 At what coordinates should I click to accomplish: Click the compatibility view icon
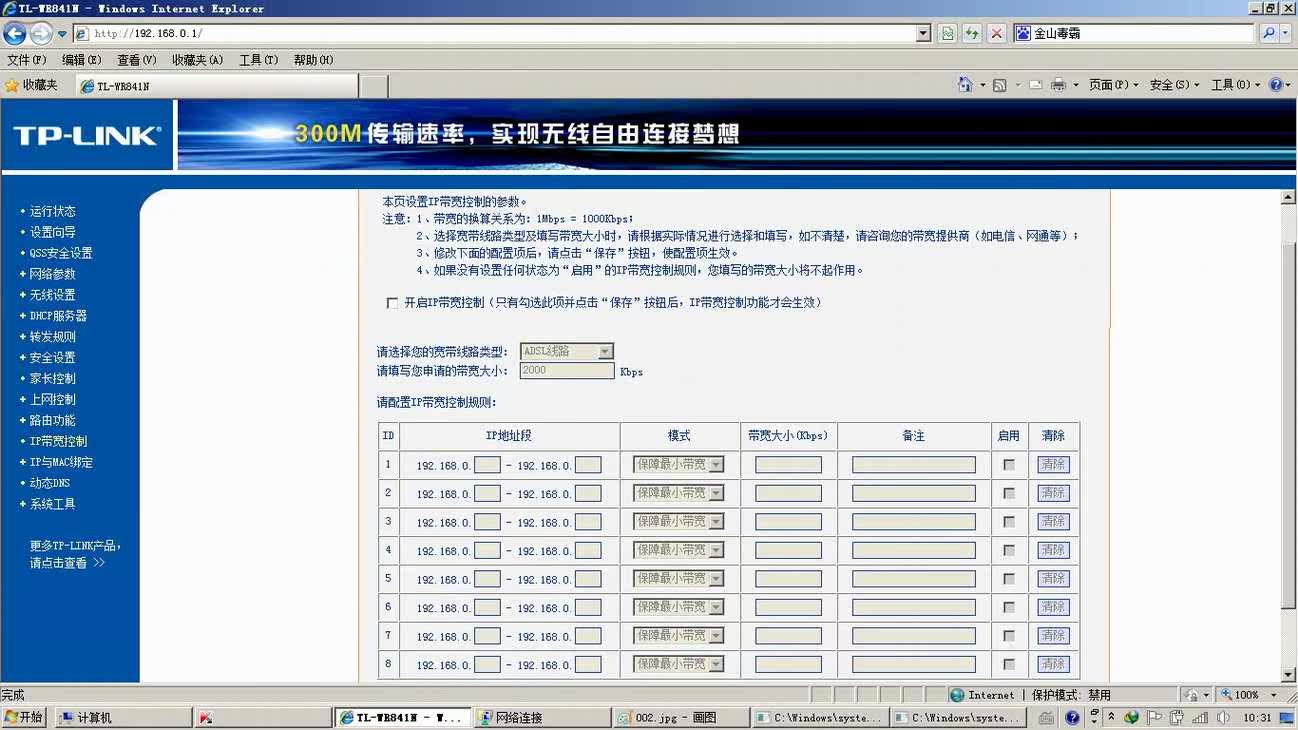(x=947, y=33)
